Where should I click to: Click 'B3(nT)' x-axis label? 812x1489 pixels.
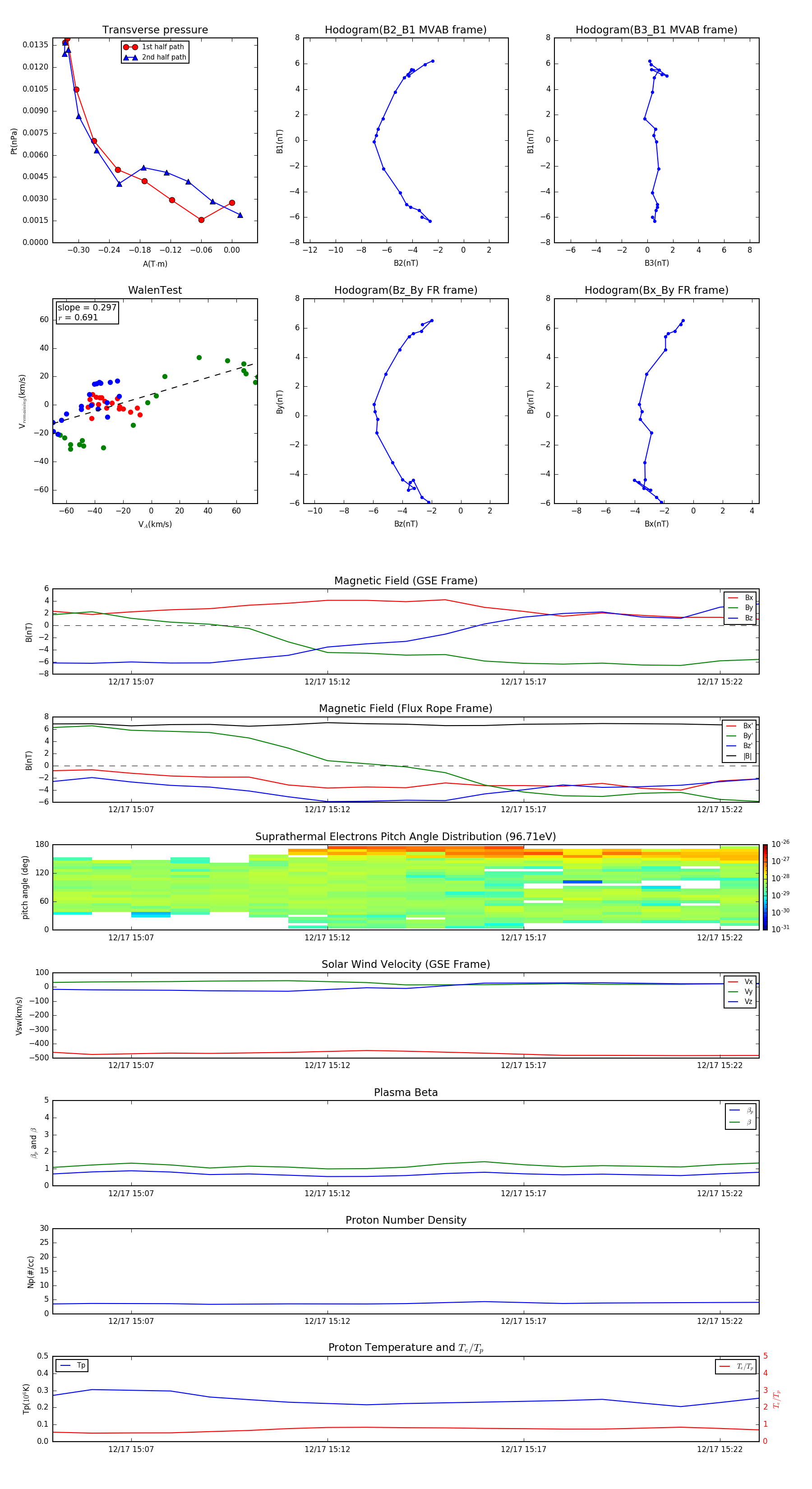(656, 264)
